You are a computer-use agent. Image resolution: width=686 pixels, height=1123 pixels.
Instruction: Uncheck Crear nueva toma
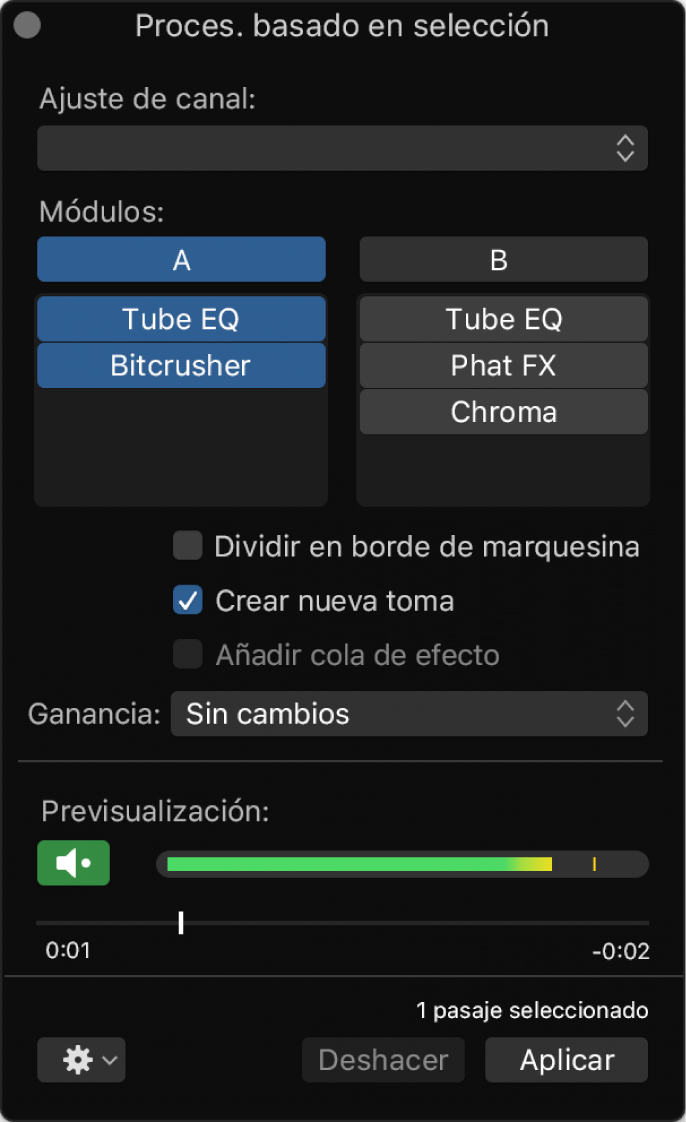(x=187, y=601)
